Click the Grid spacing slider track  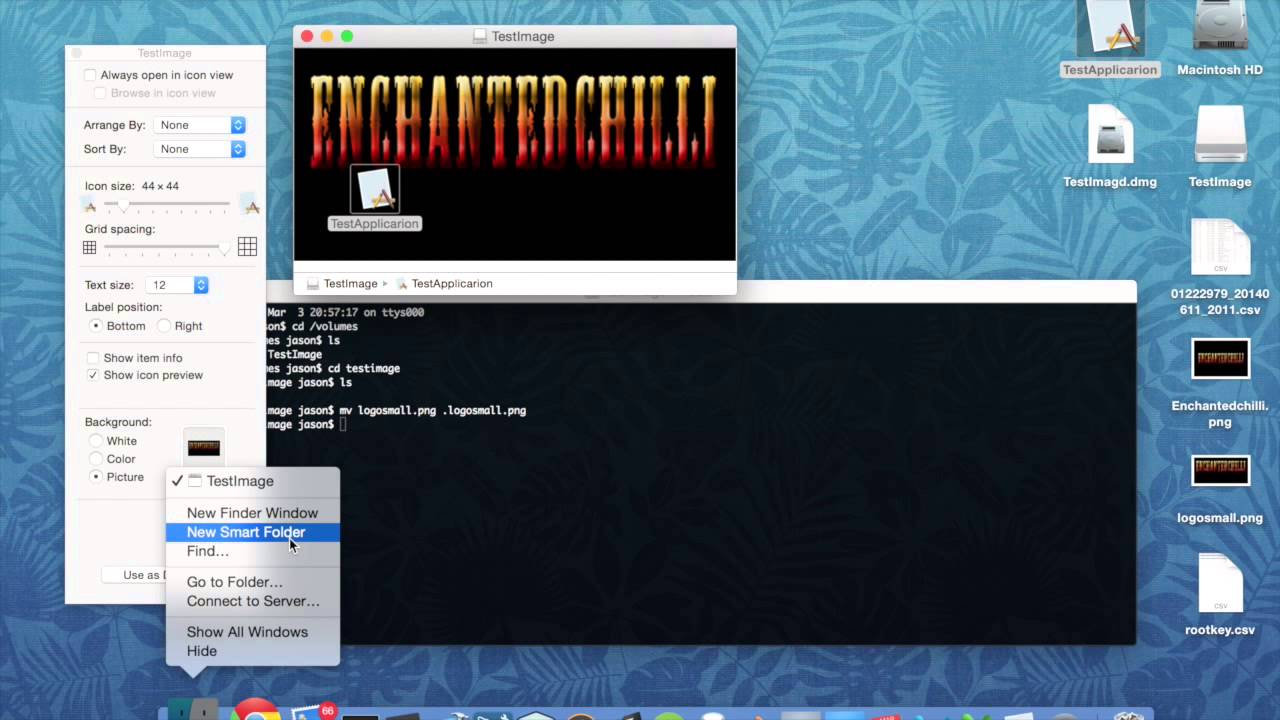[167, 247]
